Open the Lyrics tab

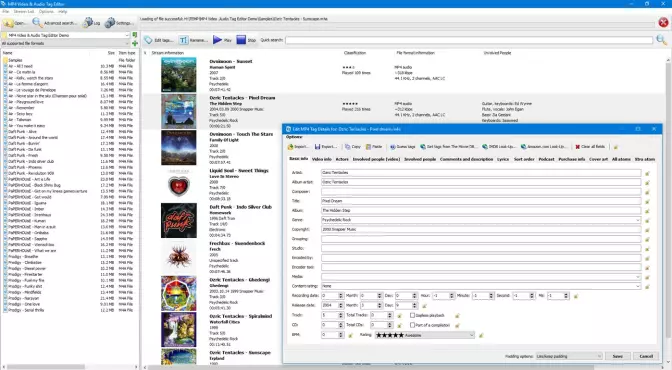(x=503, y=159)
